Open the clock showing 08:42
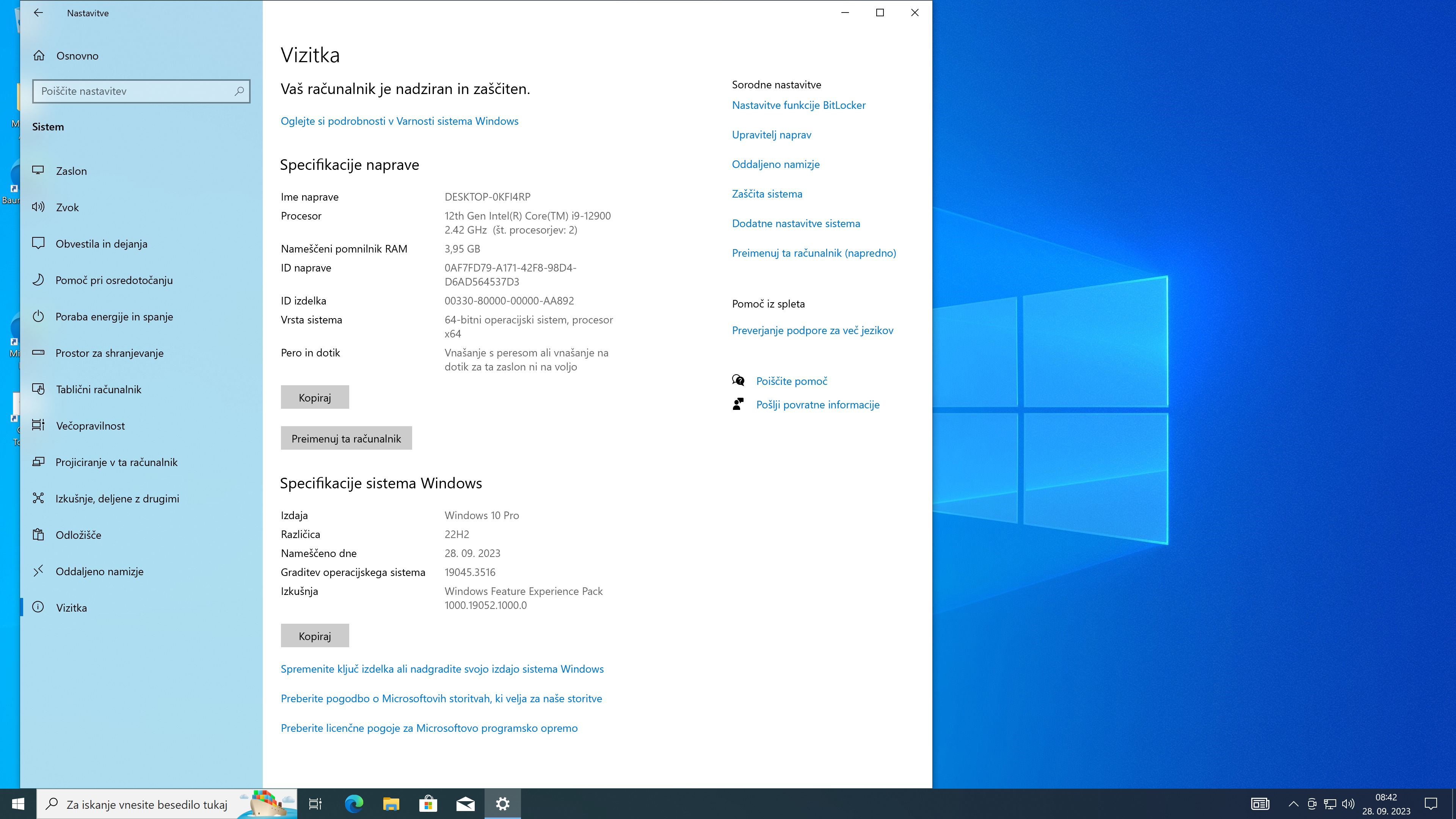The image size is (1456, 819). click(x=1386, y=804)
